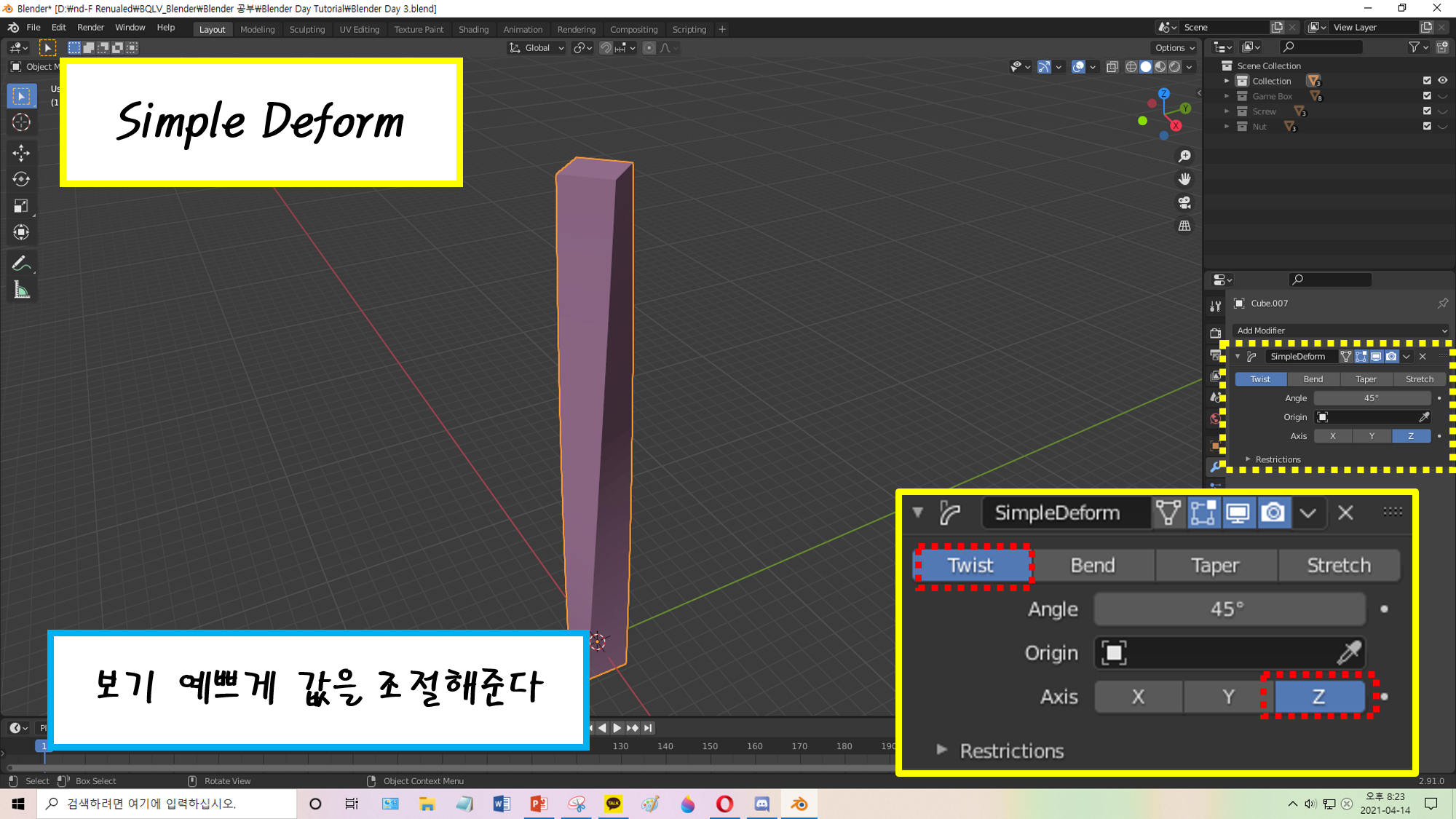This screenshot has width=1456, height=819.
Task: Set deform axis to Y
Action: [x=1372, y=436]
